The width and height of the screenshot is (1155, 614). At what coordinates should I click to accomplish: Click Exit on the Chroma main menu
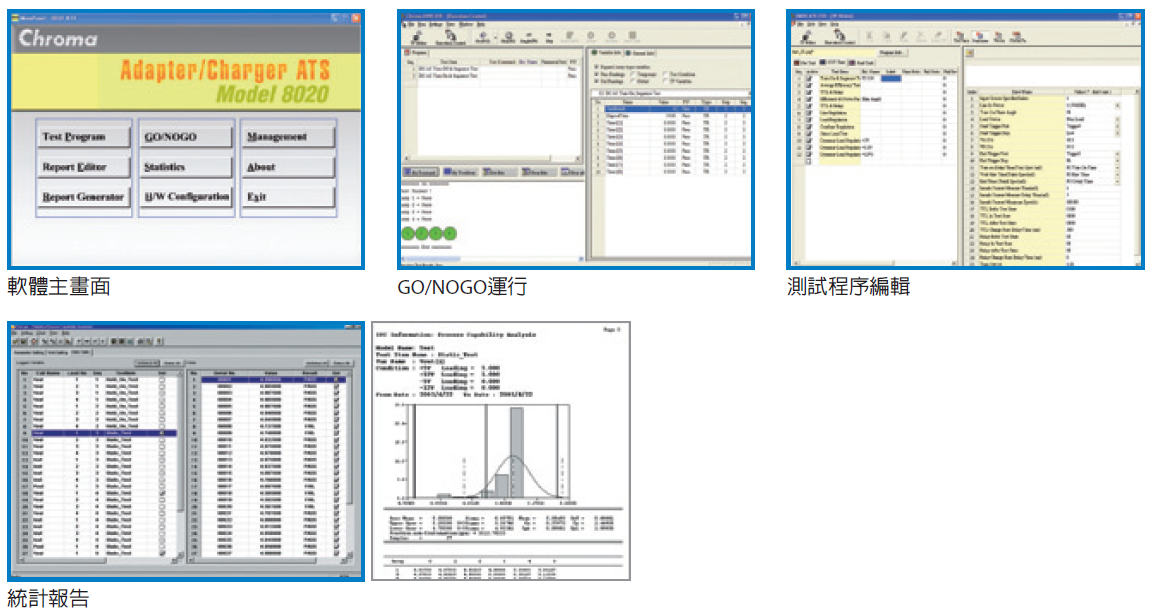click(x=288, y=197)
